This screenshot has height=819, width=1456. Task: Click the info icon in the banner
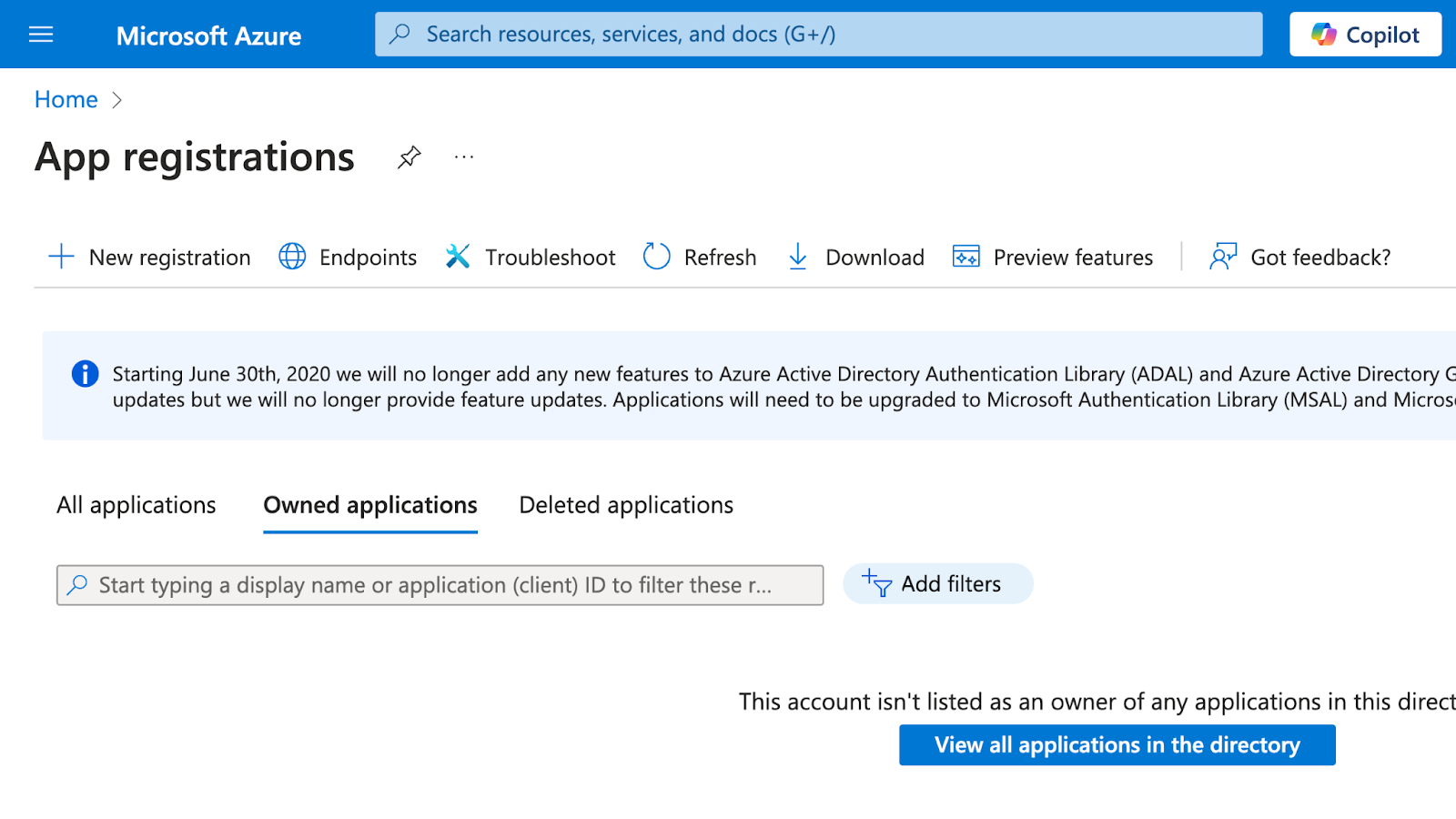[85, 374]
